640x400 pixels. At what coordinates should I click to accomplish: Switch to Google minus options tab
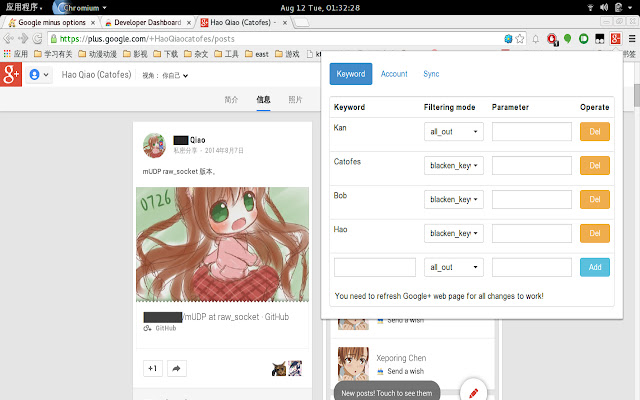51,22
